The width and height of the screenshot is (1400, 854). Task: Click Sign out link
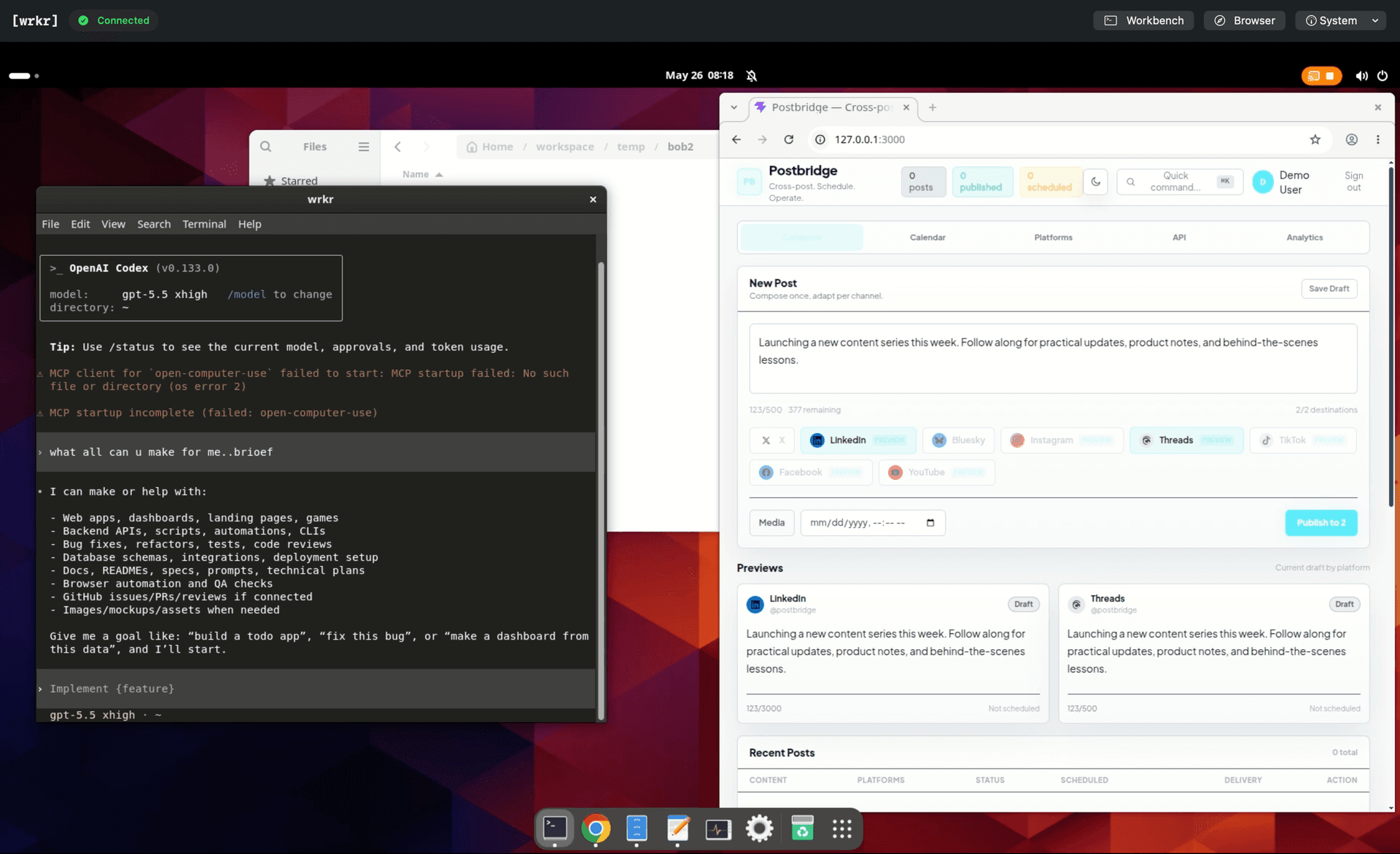pyautogui.click(x=1353, y=182)
